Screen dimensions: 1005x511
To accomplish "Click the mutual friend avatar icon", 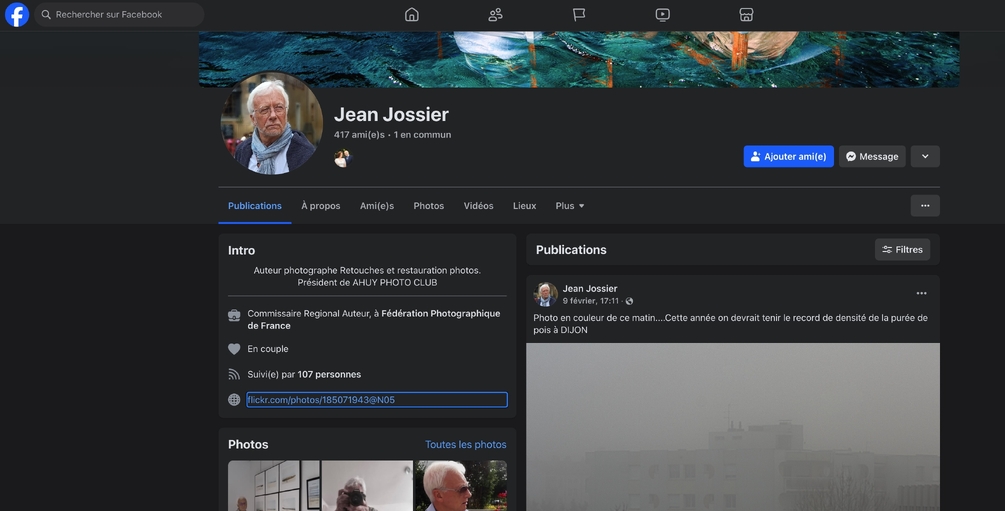I will 342,158.
